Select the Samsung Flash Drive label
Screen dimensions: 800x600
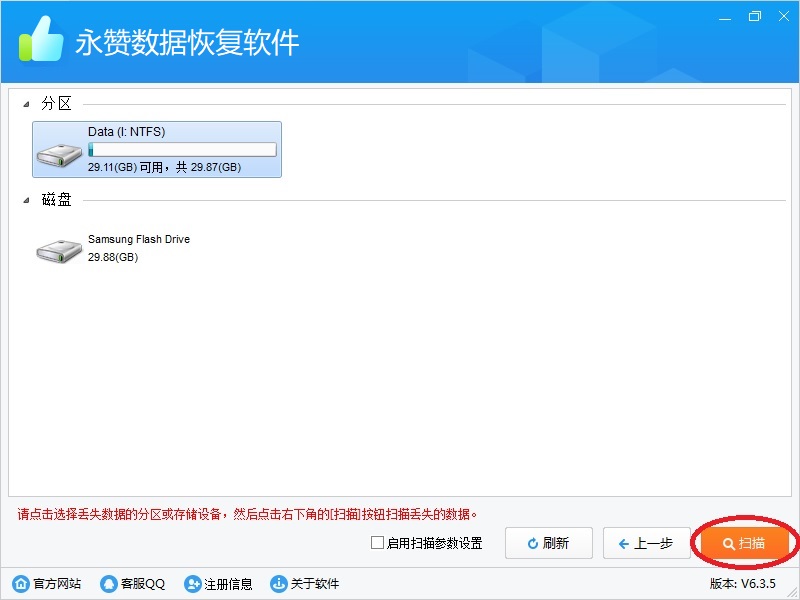click(x=138, y=240)
